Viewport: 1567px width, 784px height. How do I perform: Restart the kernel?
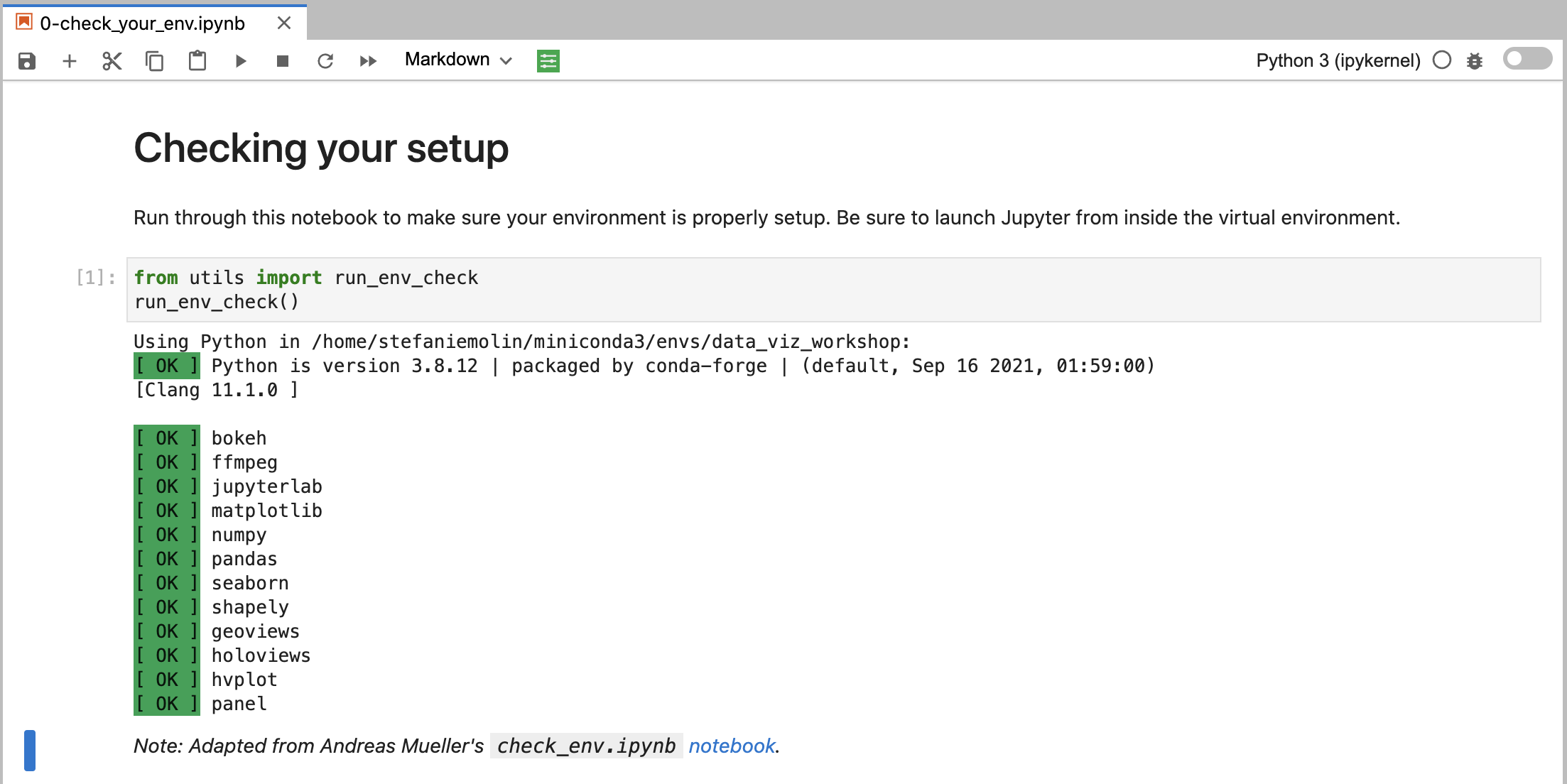click(325, 61)
